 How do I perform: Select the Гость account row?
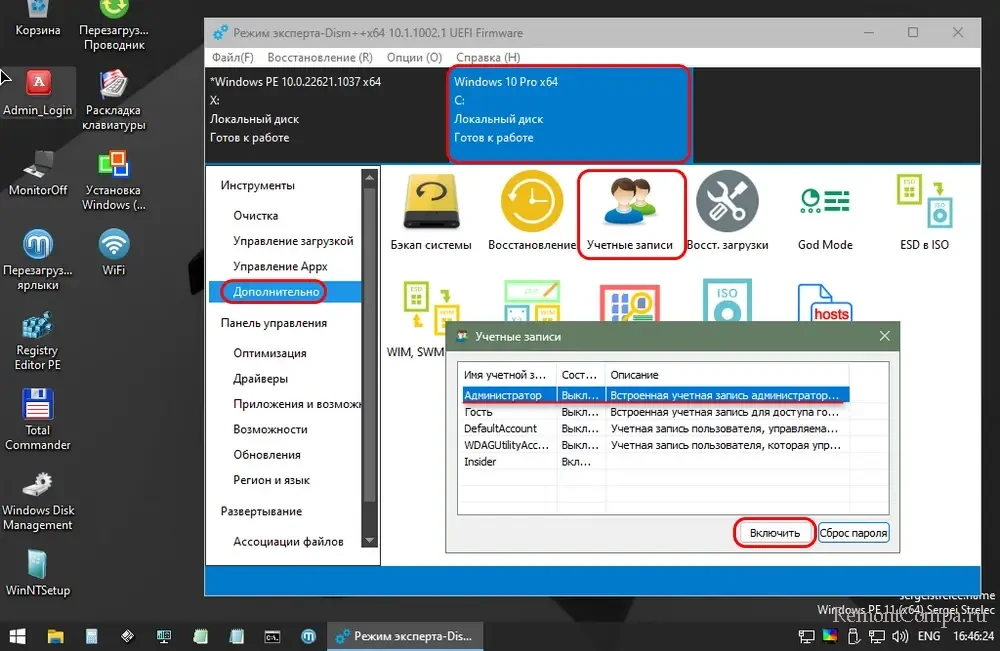coord(656,412)
